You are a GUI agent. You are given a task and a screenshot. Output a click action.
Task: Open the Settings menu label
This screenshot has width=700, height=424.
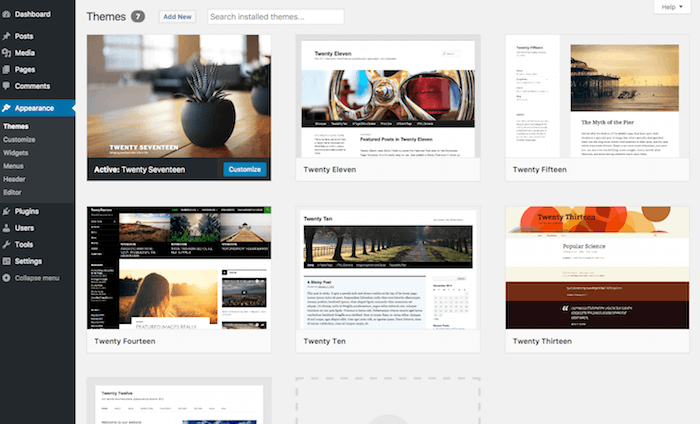(x=28, y=261)
